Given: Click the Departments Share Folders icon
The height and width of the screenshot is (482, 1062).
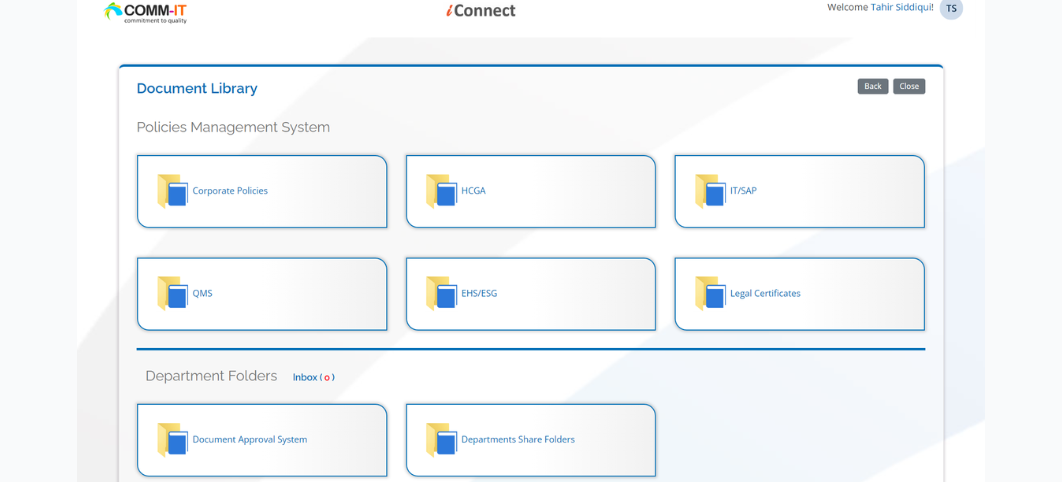Looking at the screenshot, I should (x=441, y=440).
